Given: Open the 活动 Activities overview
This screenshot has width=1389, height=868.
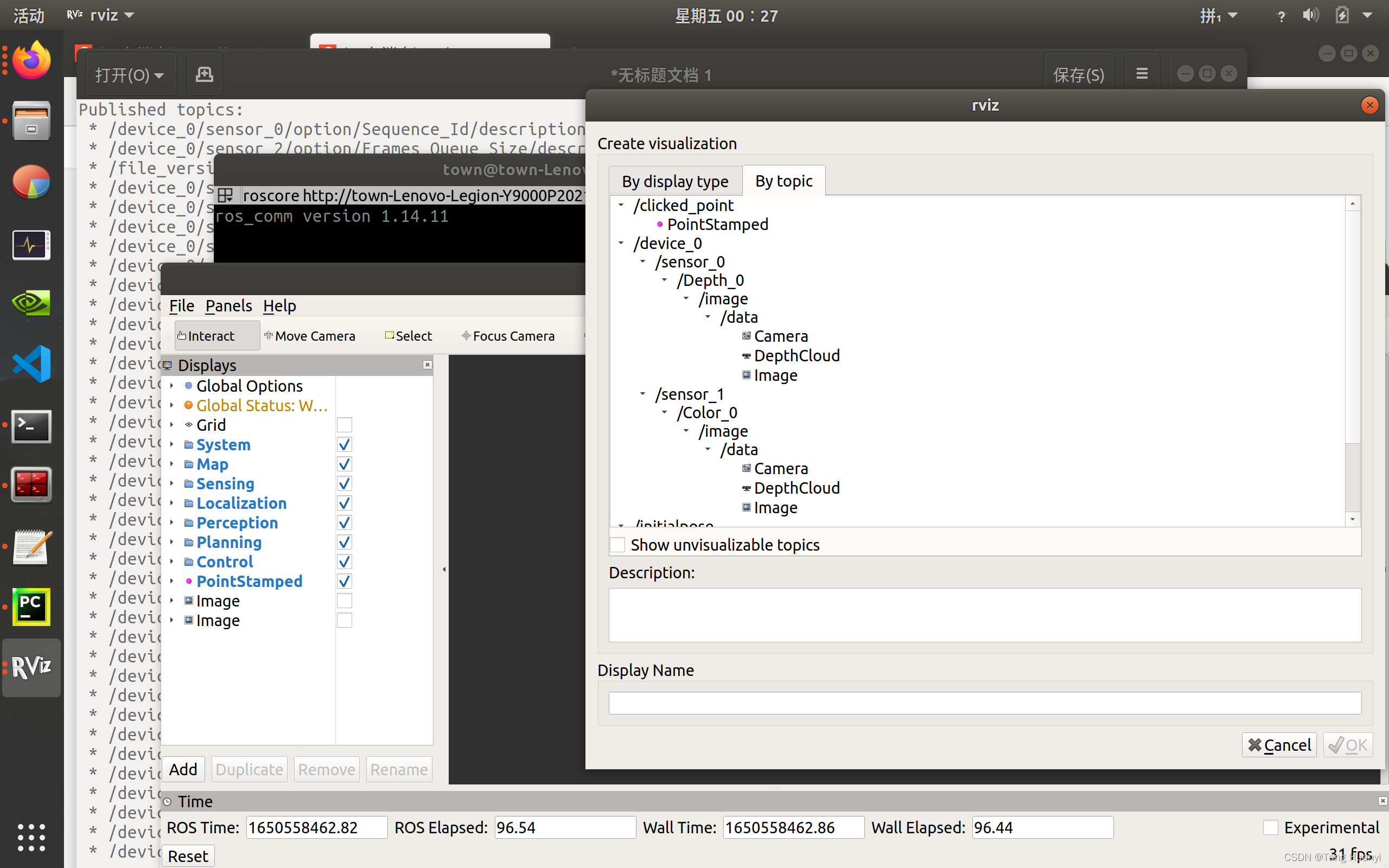Looking at the screenshot, I should 29,15.
